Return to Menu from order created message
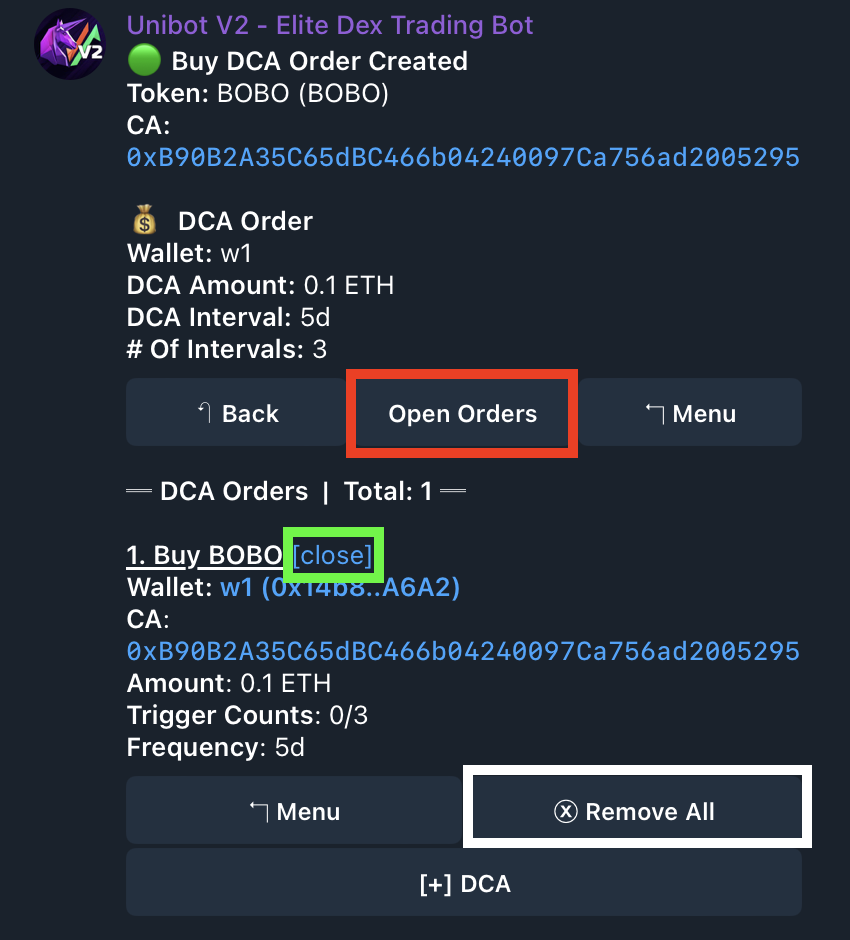Screen dimensions: 850x940 coord(690,412)
